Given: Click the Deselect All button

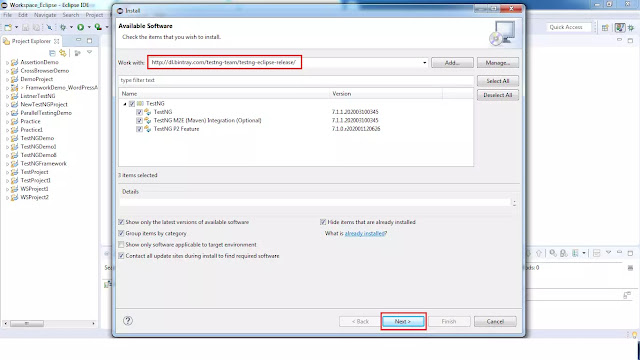Looking at the screenshot, I should coord(498,95).
